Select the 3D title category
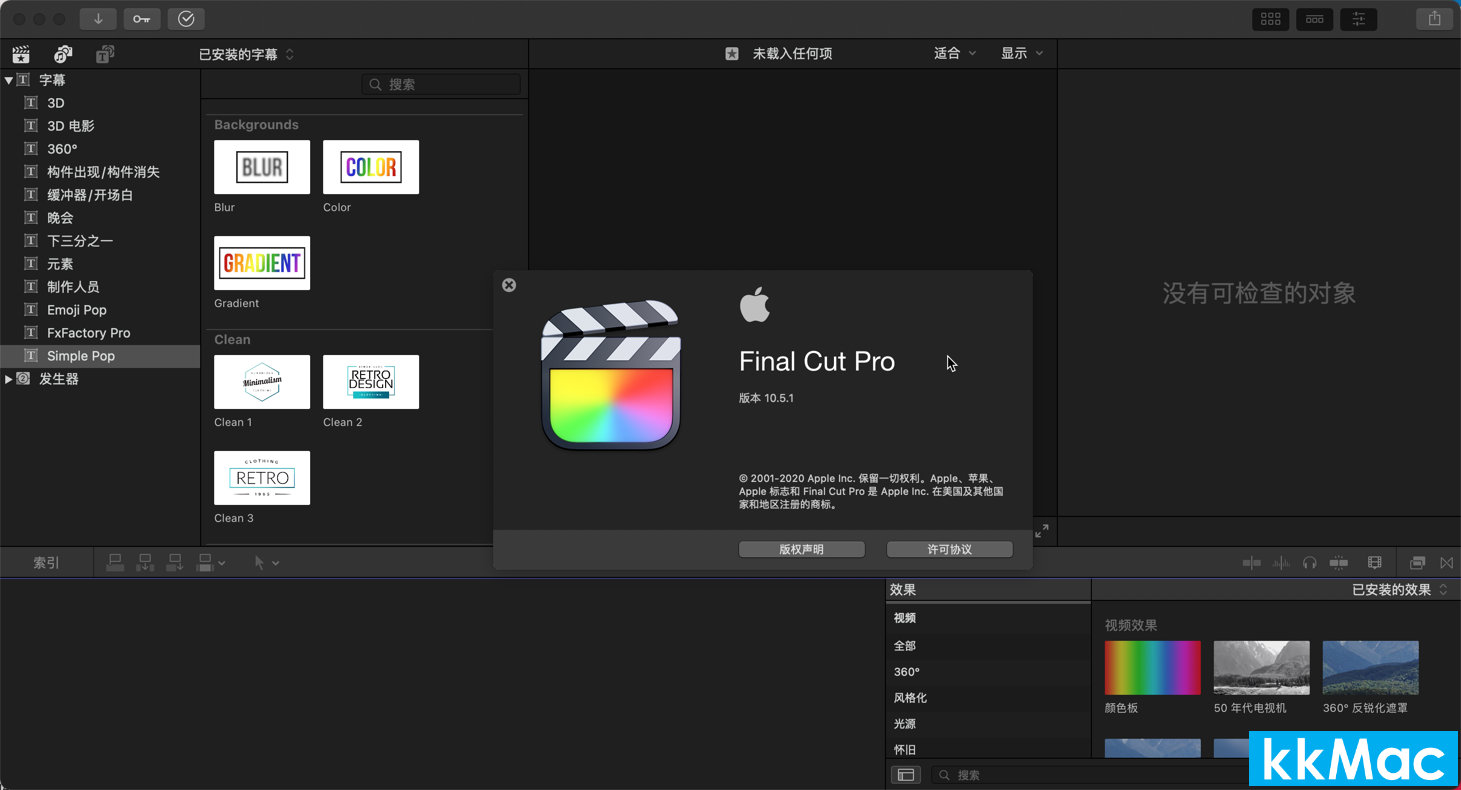 [100, 103]
